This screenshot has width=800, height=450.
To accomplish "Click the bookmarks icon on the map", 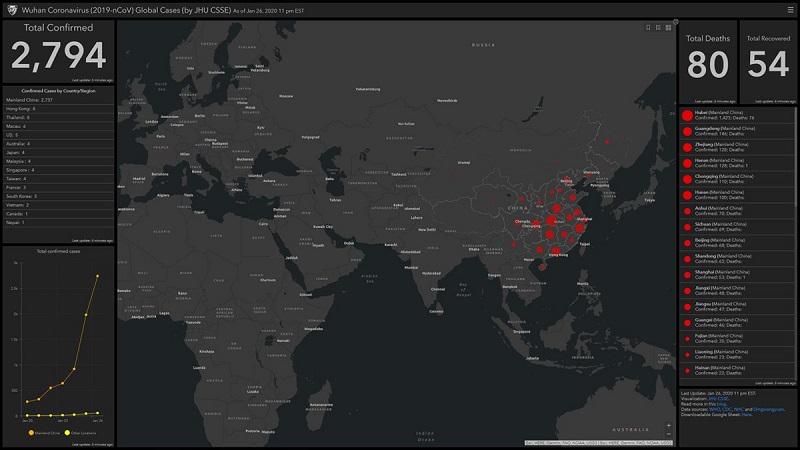I will point(648,27).
